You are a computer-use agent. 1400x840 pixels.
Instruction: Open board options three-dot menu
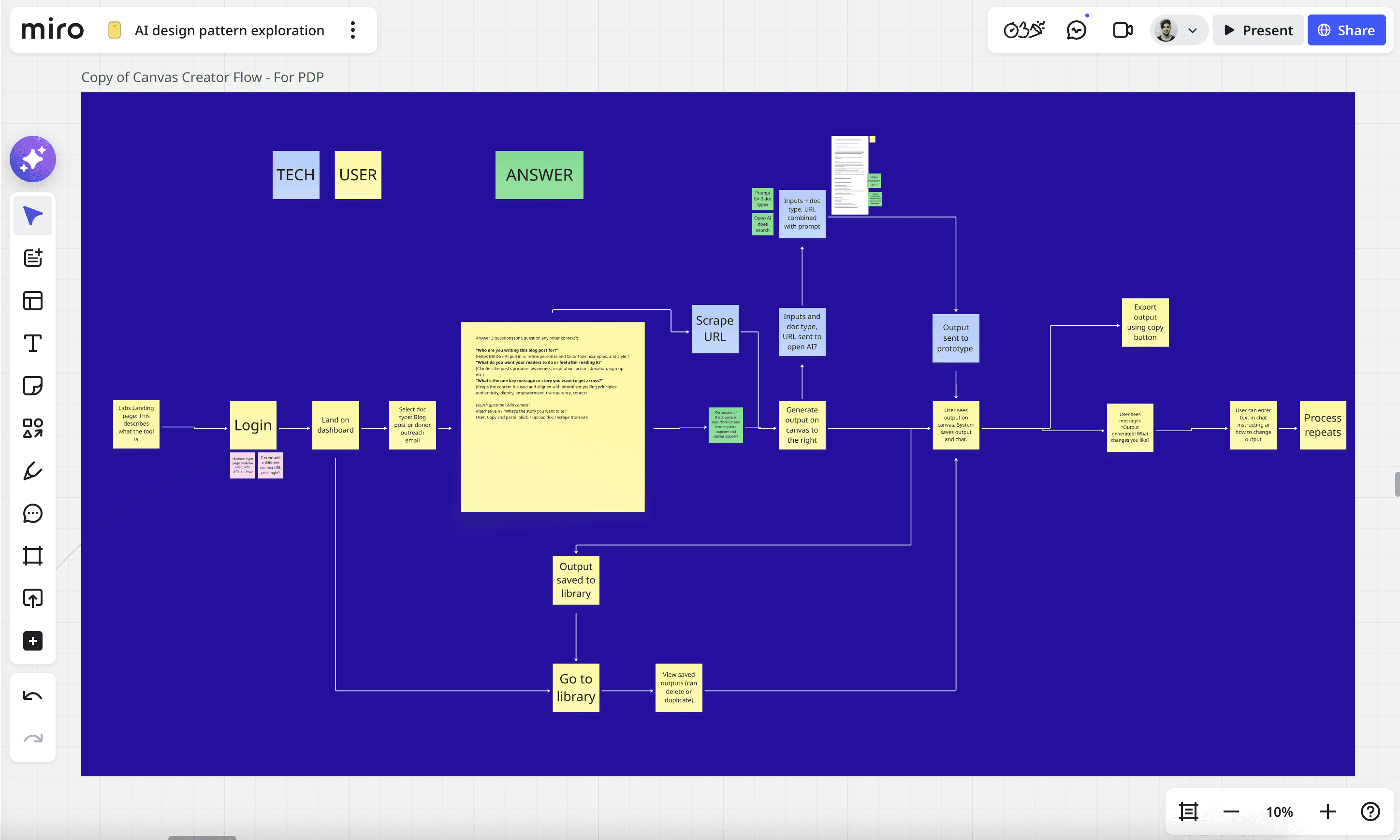tap(353, 30)
